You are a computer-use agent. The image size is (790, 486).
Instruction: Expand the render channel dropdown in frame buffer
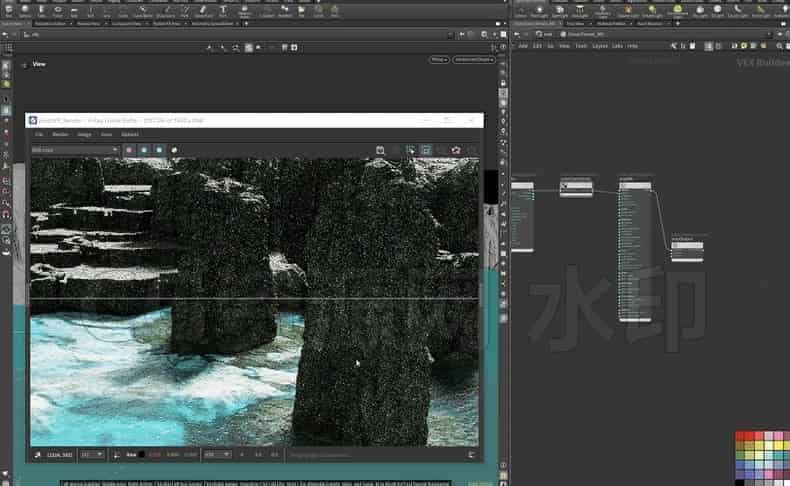pos(75,150)
